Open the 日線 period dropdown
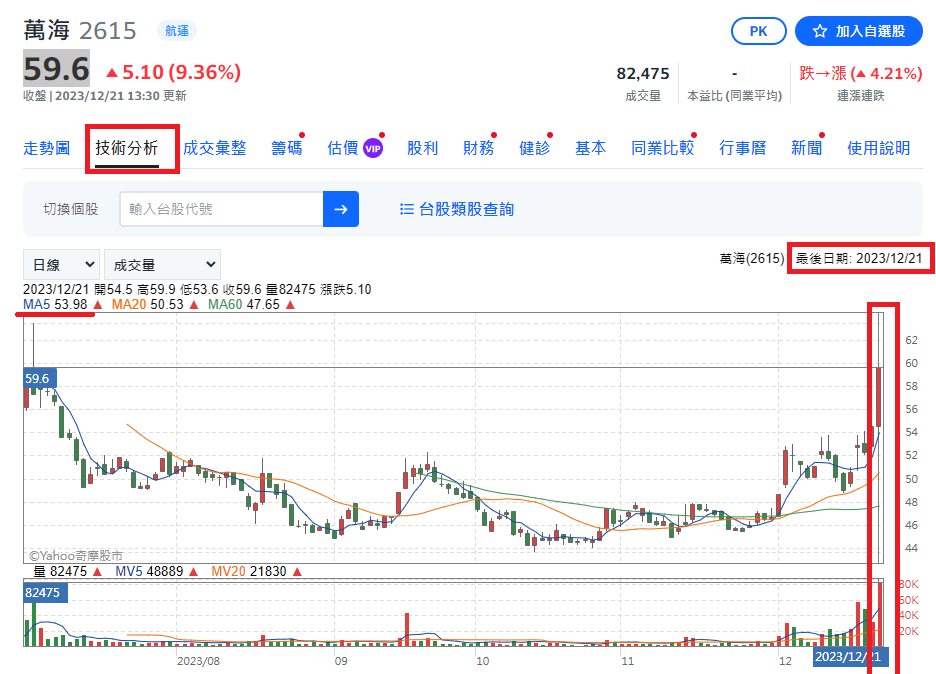 (x=61, y=264)
